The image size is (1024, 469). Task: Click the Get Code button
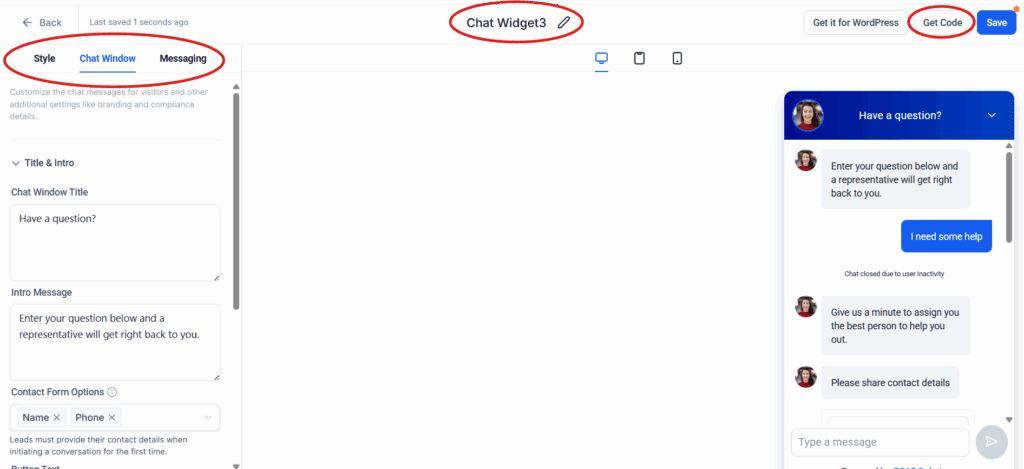click(942, 23)
